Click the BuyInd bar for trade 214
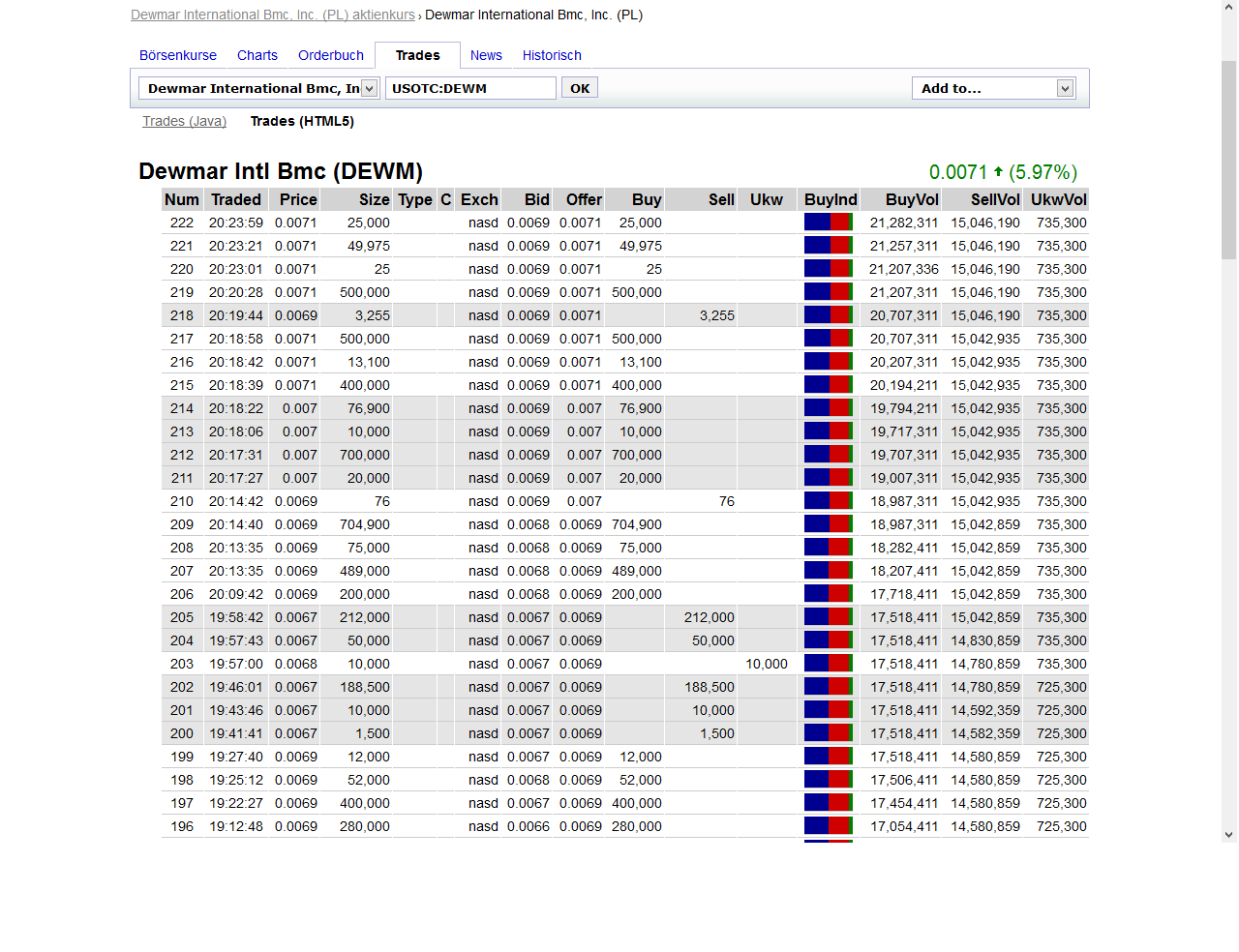This screenshot has width=1239, height=952. click(829, 407)
